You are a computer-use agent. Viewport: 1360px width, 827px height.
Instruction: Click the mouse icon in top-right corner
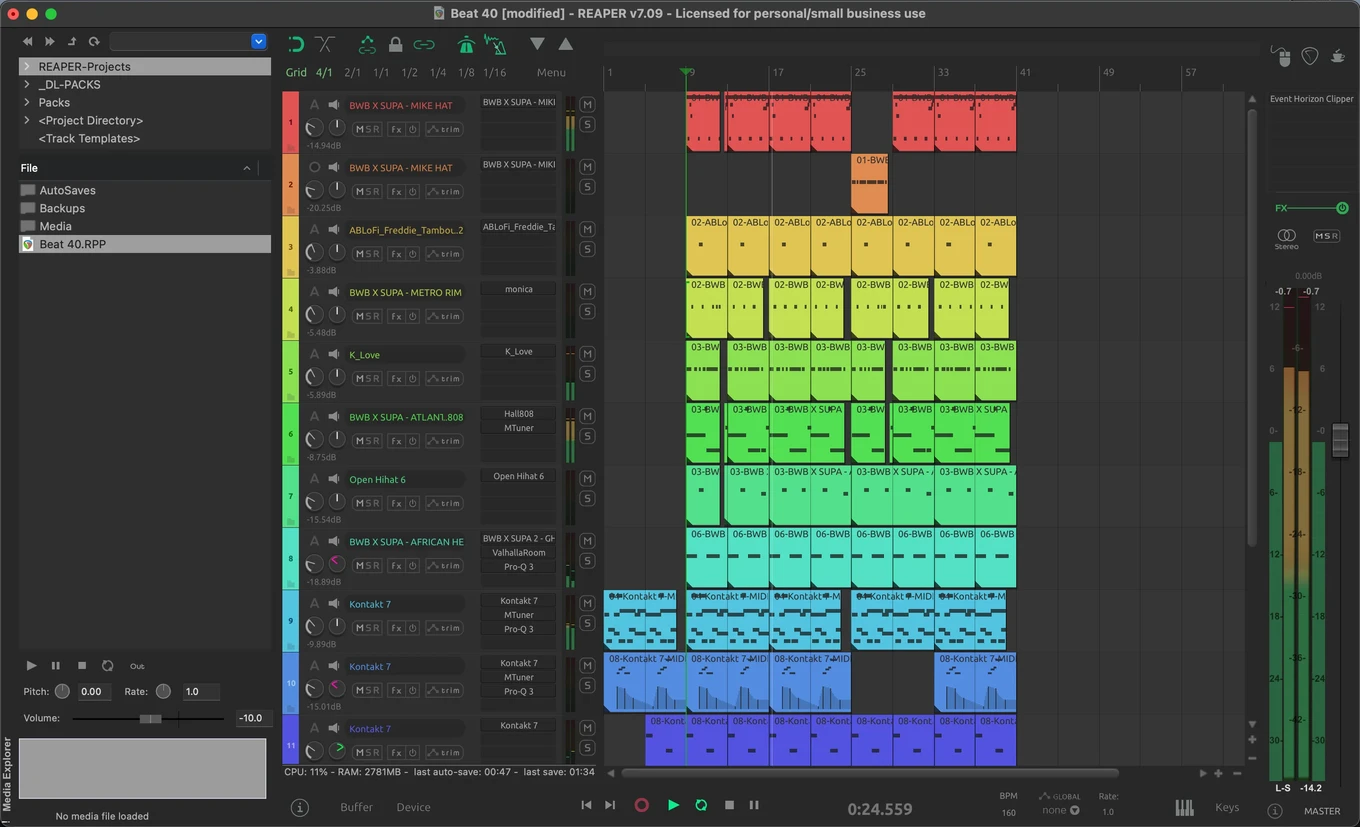[1280, 56]
